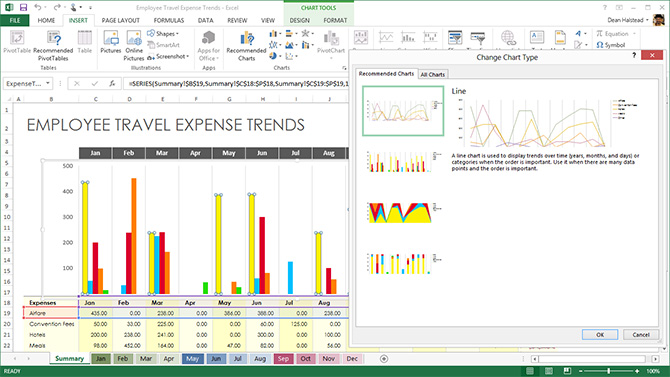Insert a Text Box
The image size is (670, 377).
pos(537,38)
